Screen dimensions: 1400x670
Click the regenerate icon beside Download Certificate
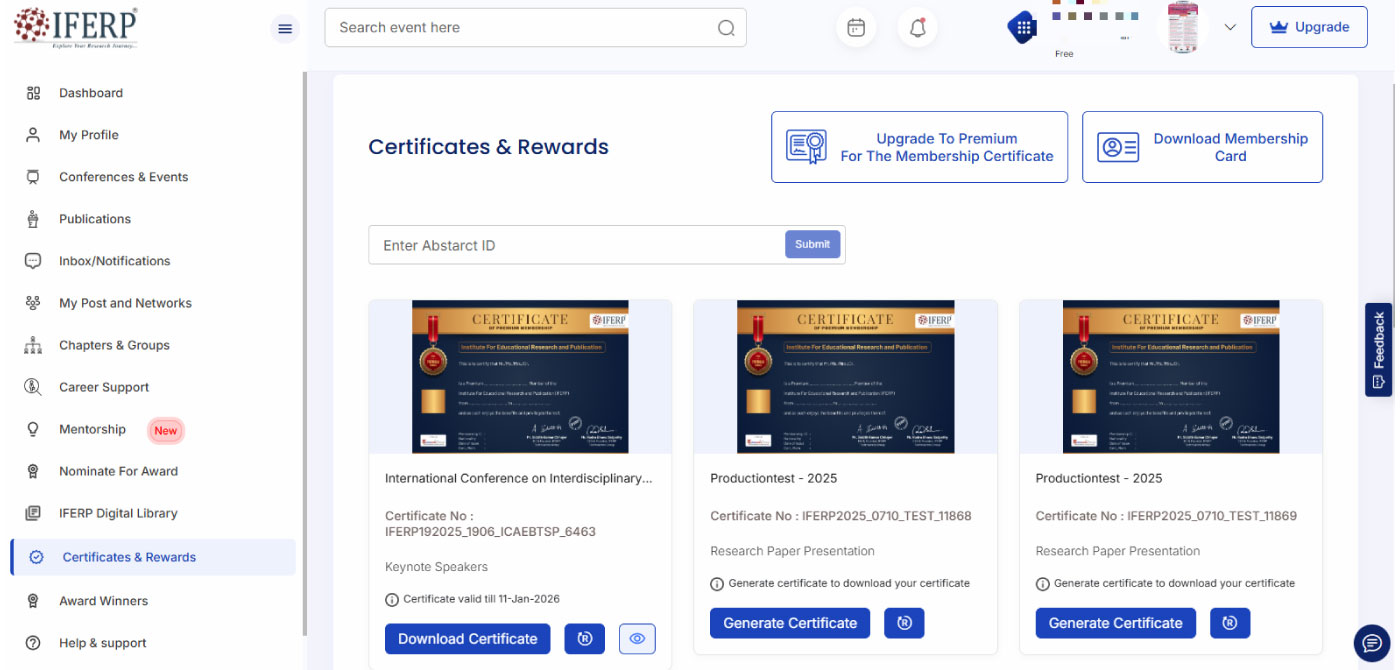[584, 638]
